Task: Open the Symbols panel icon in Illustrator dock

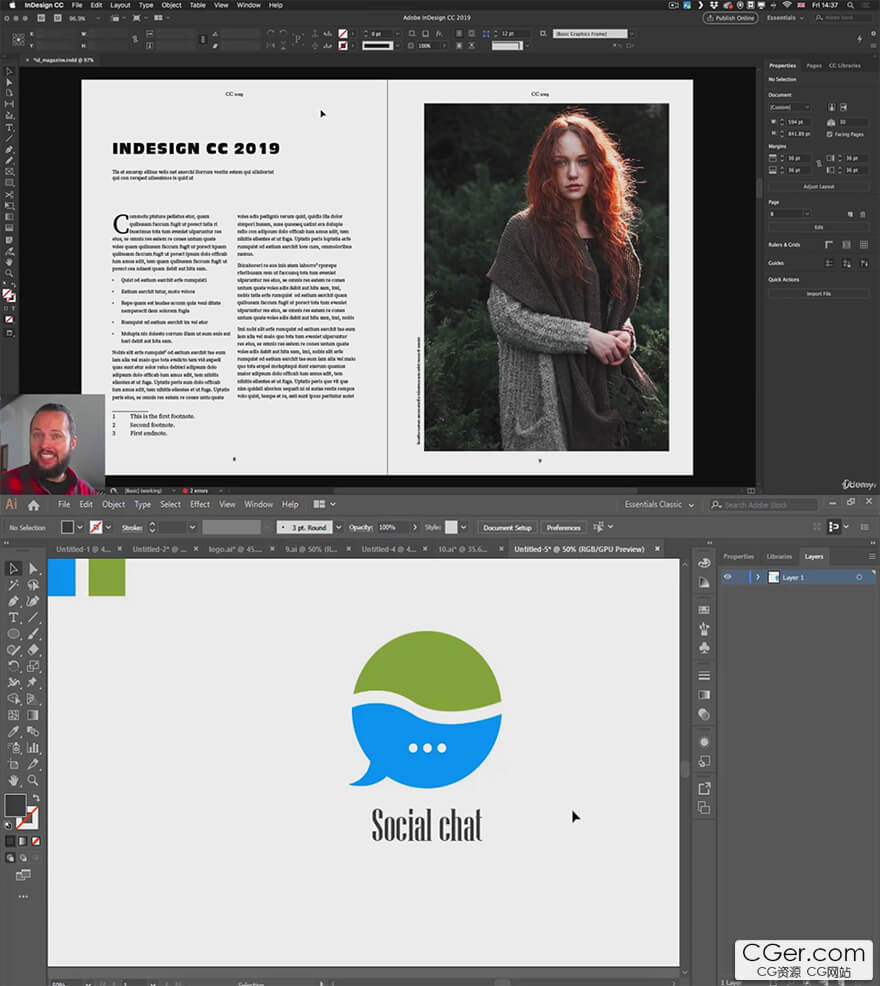Action: [704, 648]
